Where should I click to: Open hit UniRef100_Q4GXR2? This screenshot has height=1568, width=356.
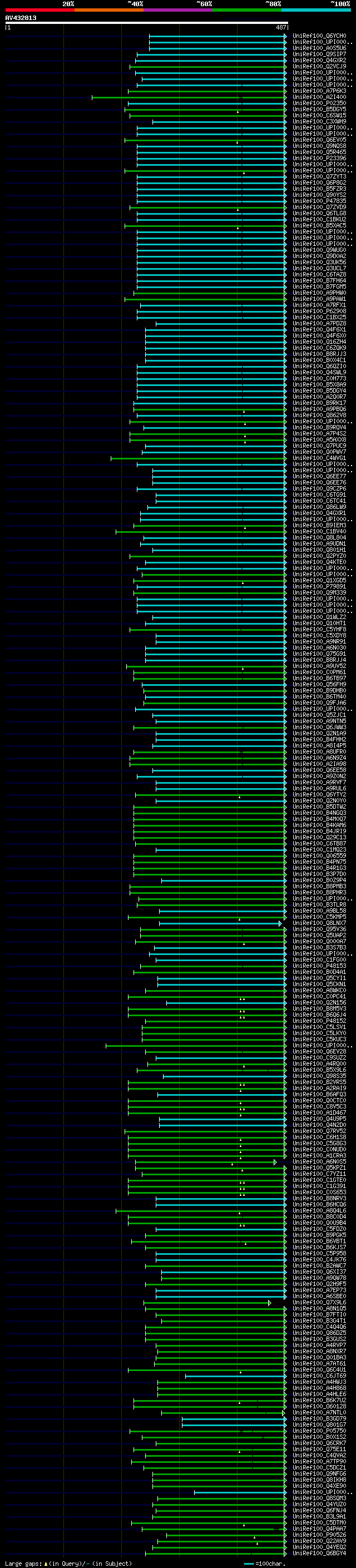tap(319, 60)
